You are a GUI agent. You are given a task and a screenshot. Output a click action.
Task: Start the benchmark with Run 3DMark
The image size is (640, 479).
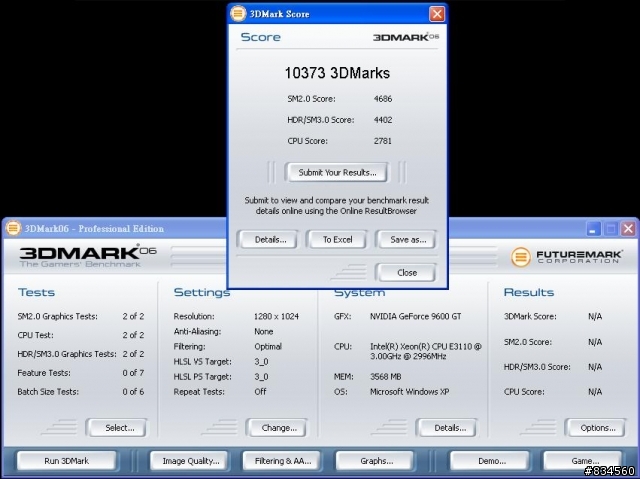(67, 461)
